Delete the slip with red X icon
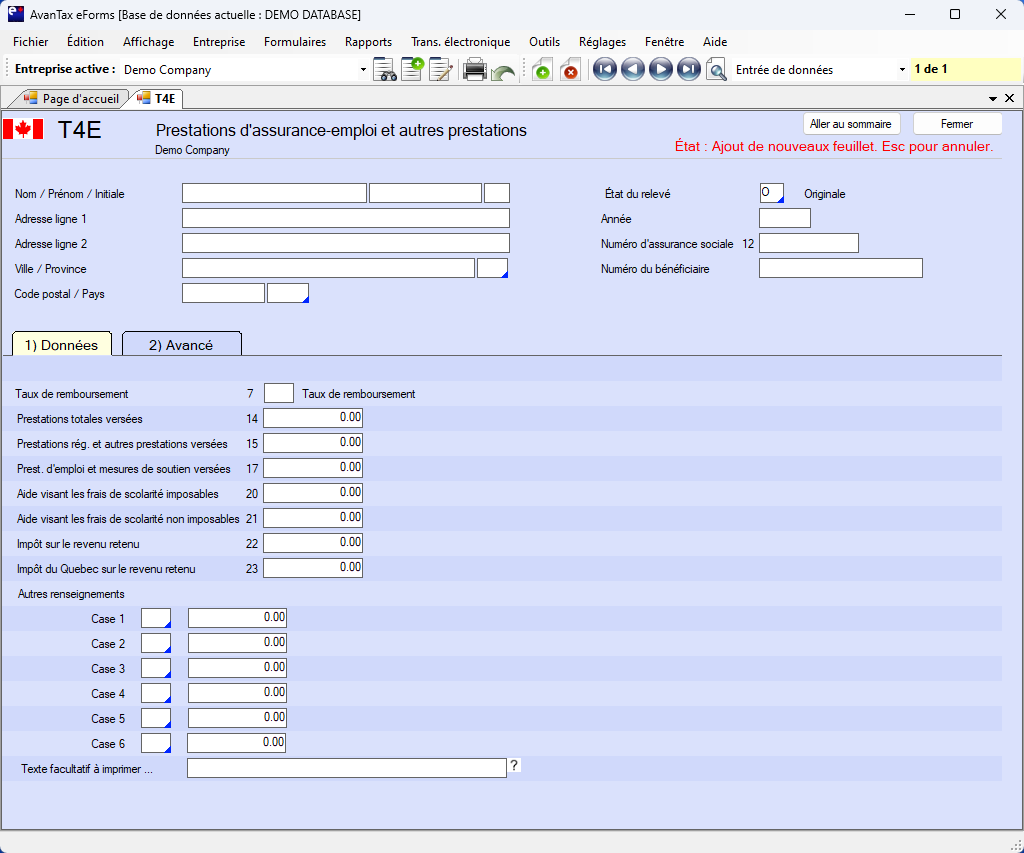 coord(570,70)
